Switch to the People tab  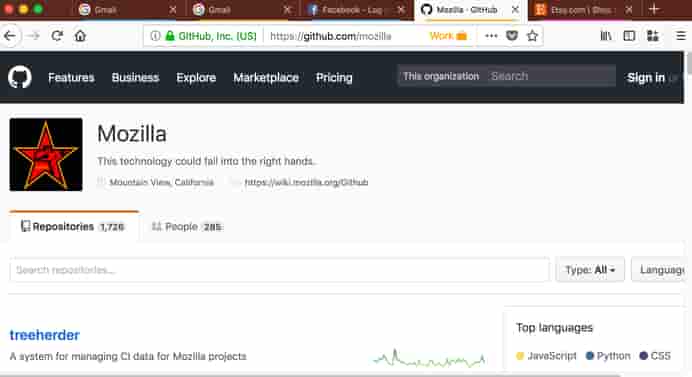coord(187,226)
